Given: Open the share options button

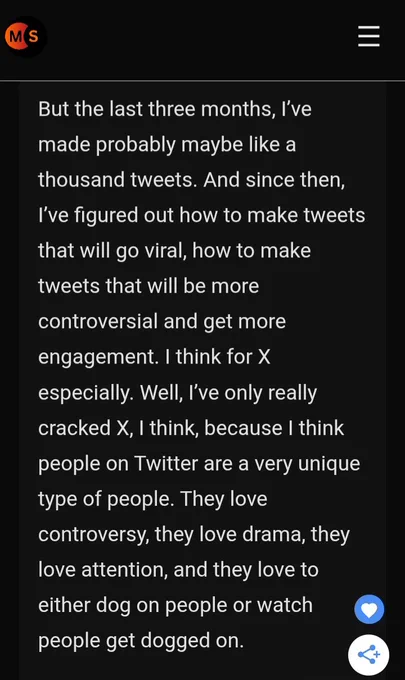Looking at the screenshot, I should click(x=369, y=654).
